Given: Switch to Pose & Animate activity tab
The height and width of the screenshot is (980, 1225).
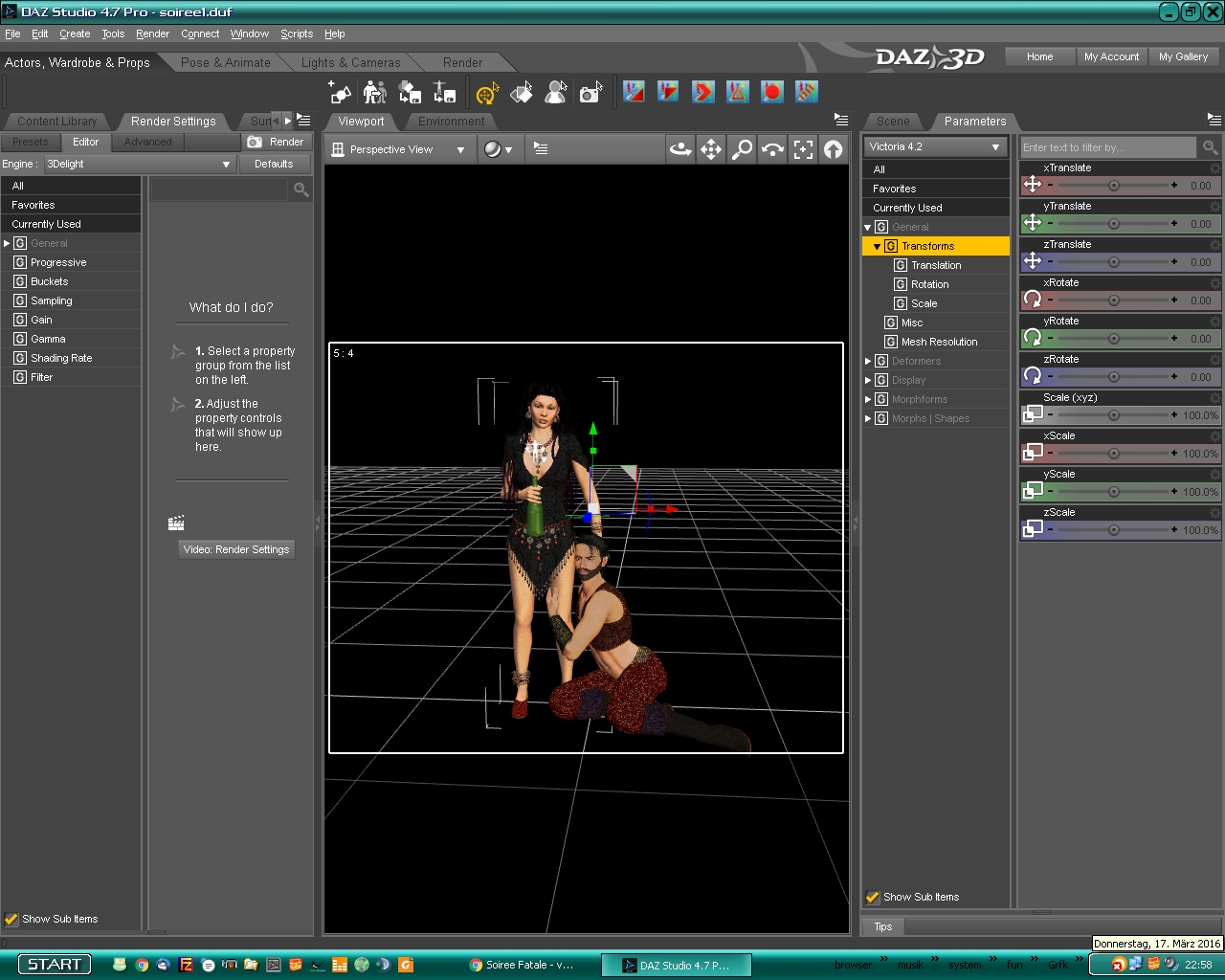Looking at the screenshot, I should pos(226,62).
